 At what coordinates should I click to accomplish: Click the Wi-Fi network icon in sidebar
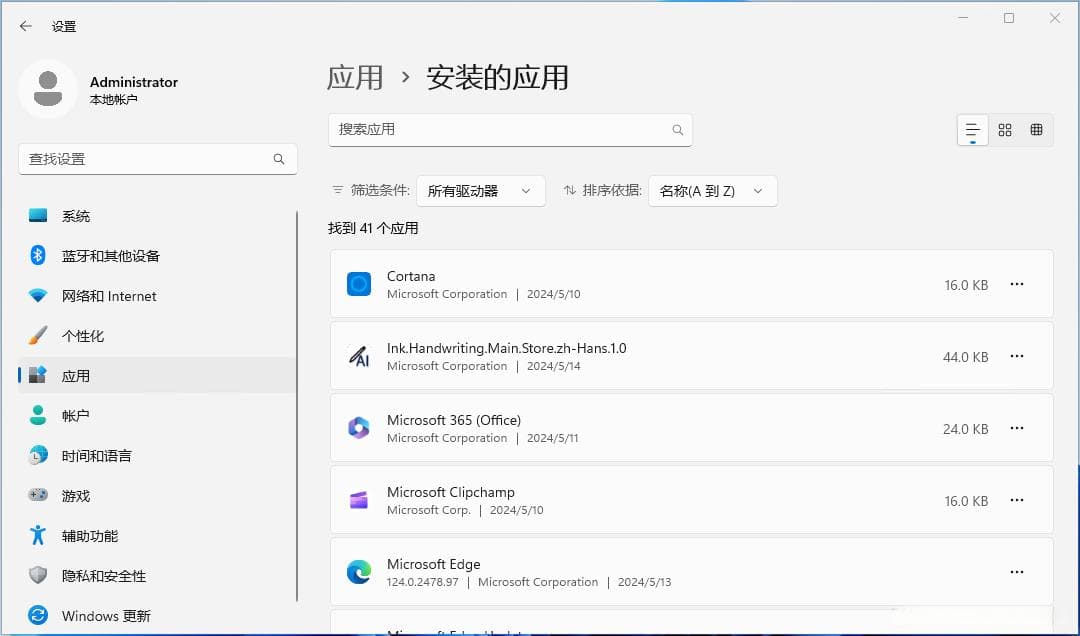point(38,296)
